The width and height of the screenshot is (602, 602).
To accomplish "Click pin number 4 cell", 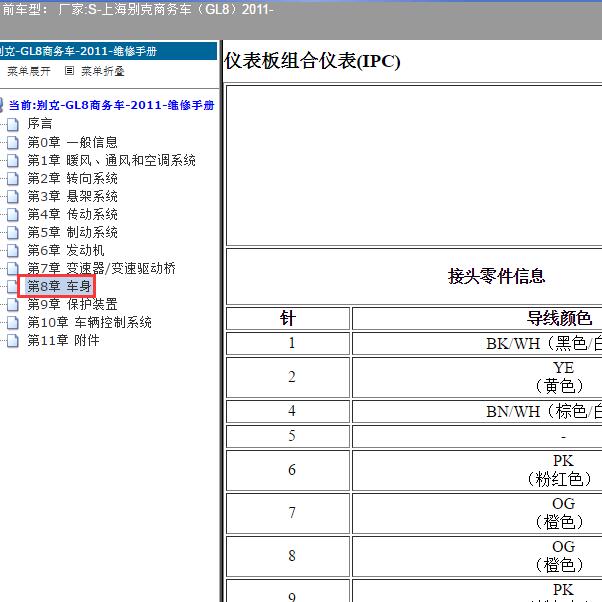I will click(288, 411).
